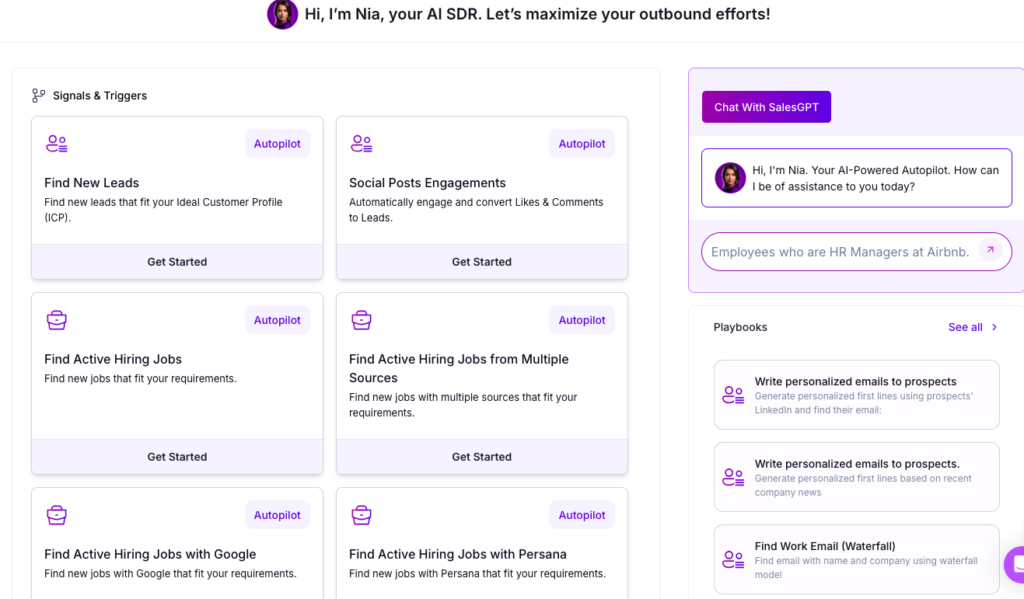Click Nia's avatar in the page header

click(282, 14)
